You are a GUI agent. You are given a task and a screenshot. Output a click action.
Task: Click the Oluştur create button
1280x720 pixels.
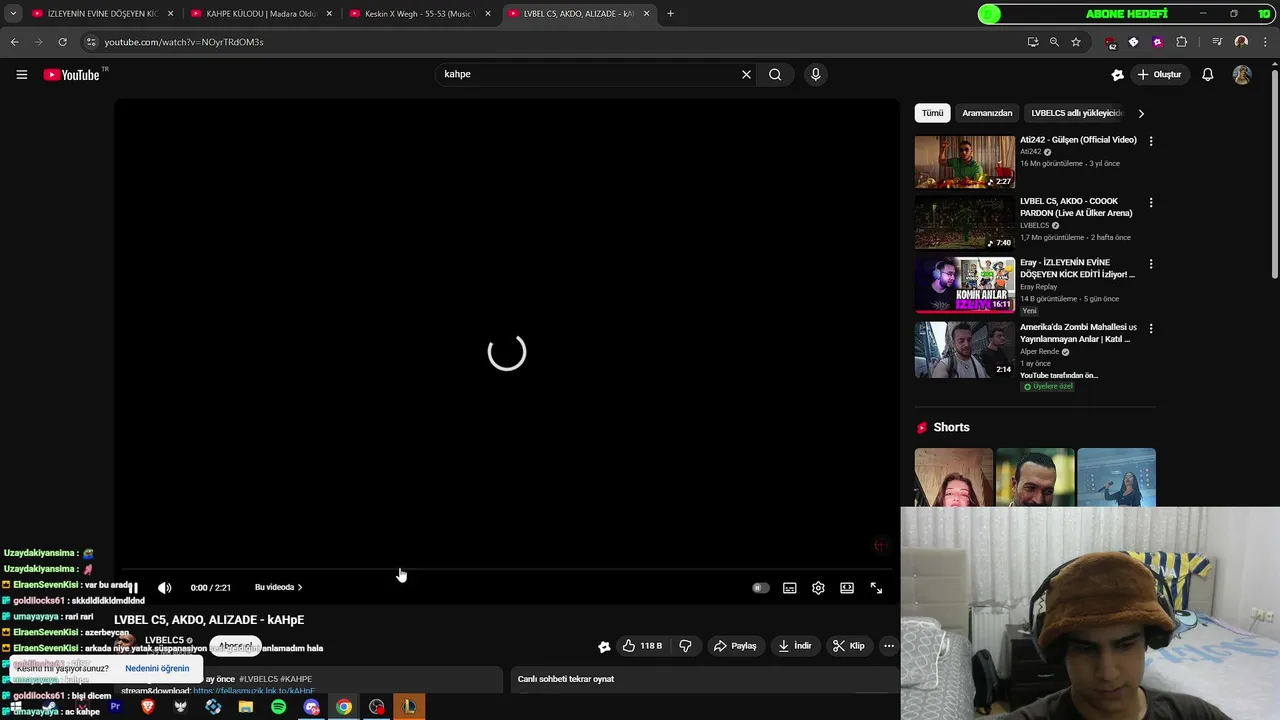(x=1159, y=75)
